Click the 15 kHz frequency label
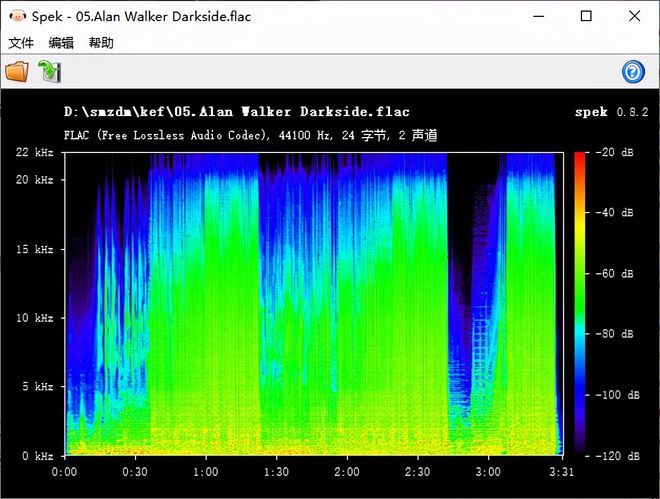The width and height of the screenshot is (660, 499). [x=35, y=250]
